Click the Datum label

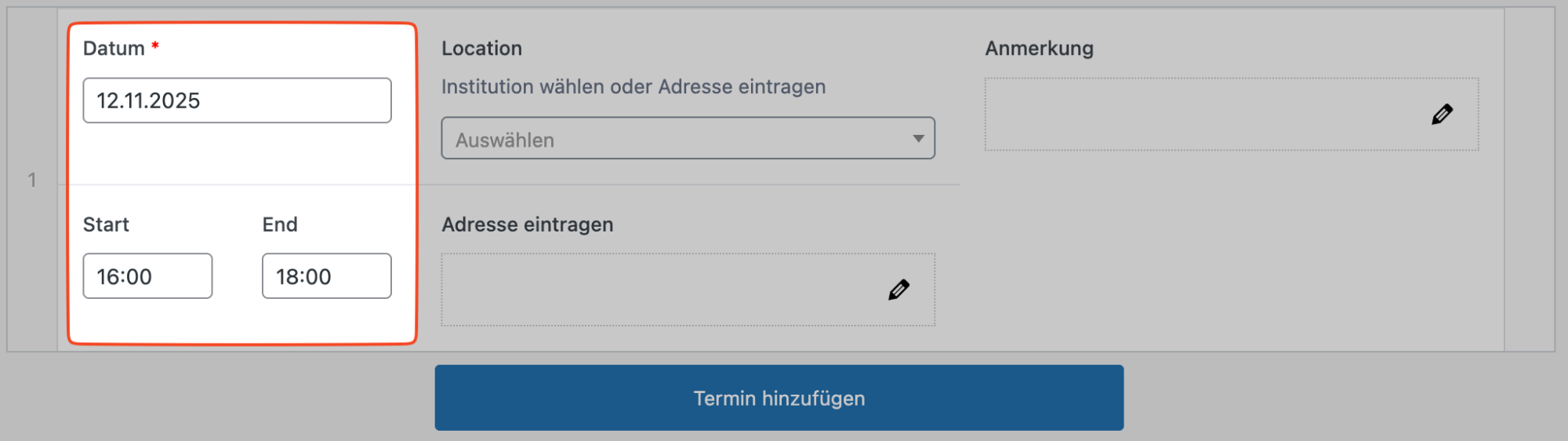[114, 49]
